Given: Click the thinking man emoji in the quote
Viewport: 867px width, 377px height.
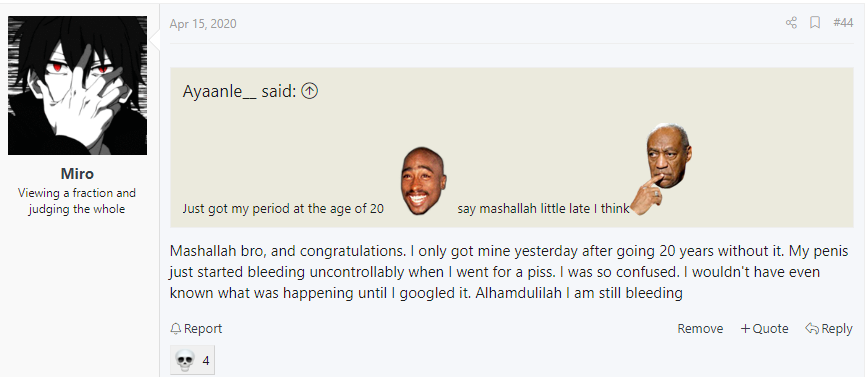Looking at the screenshot, I should pyautogui.click(x=661, y=169).
